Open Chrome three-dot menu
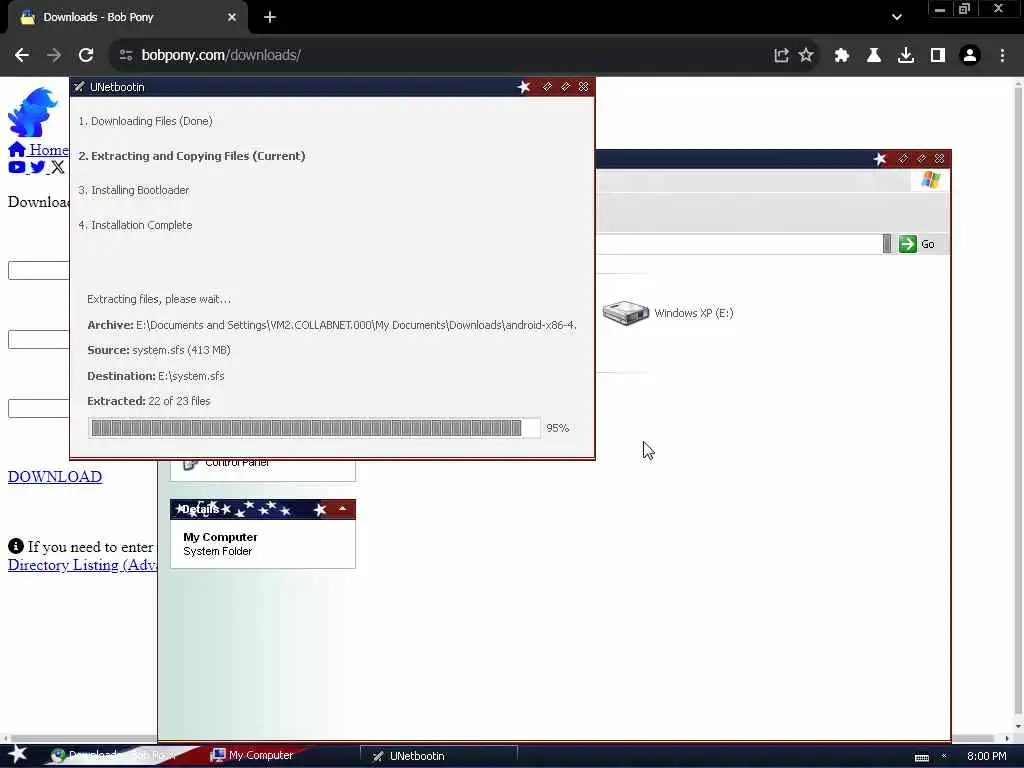Viewport: 1024px width, 768px height. [x=1002, y=56]
